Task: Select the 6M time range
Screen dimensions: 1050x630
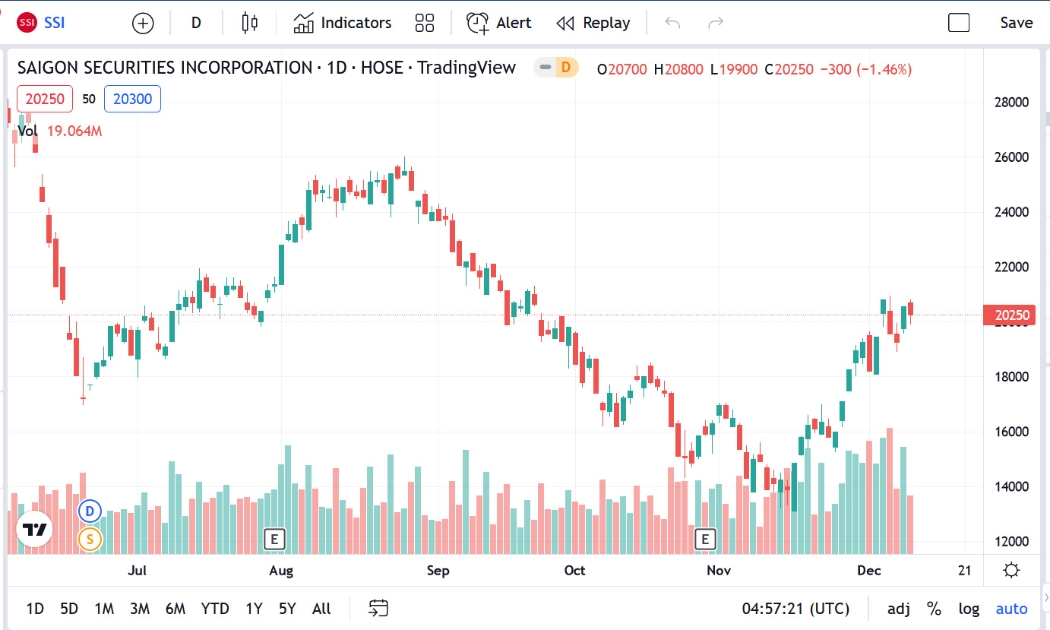Action: click(x=175, y=609)
